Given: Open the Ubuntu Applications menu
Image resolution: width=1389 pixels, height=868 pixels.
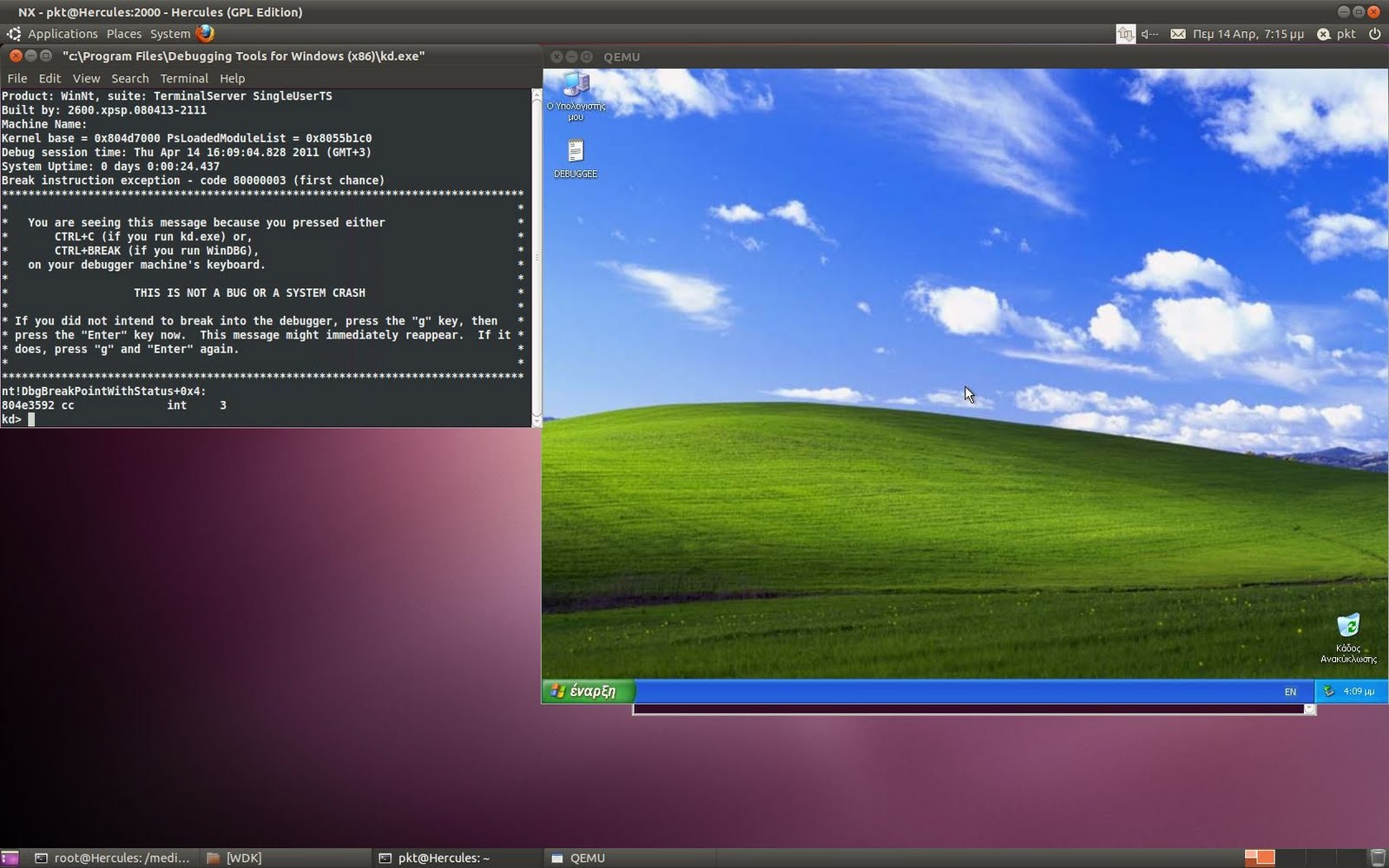Looking at the screenshot, I should (x=63, y=34).
